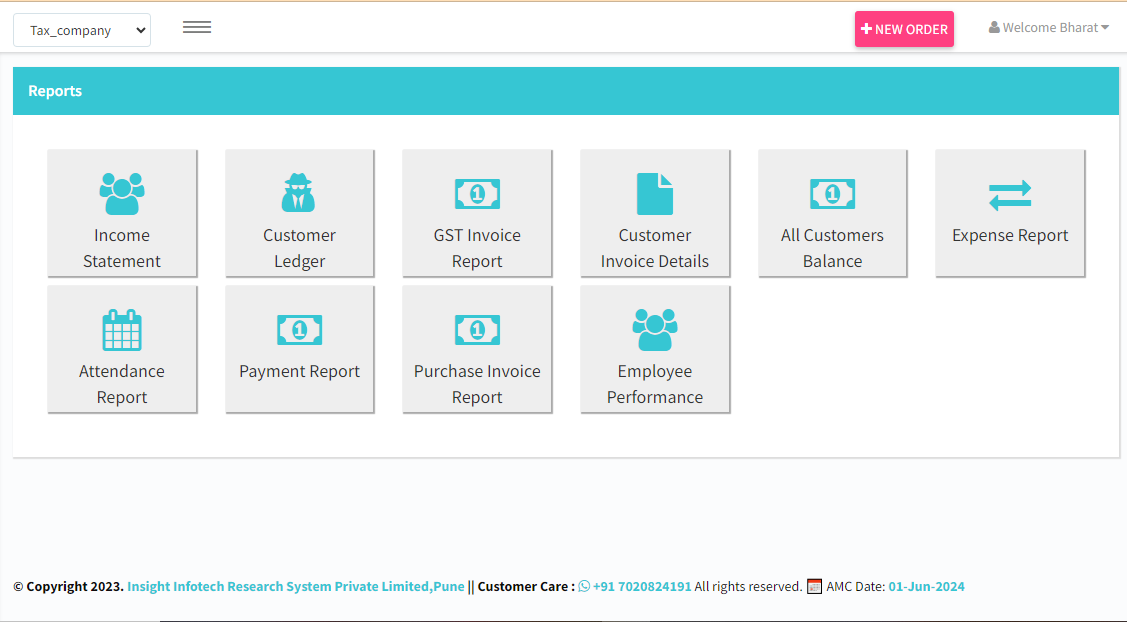Select Customer Invoice Details document icon
Viewport: 1127px width, 622px height.
(x=655, y=193)
